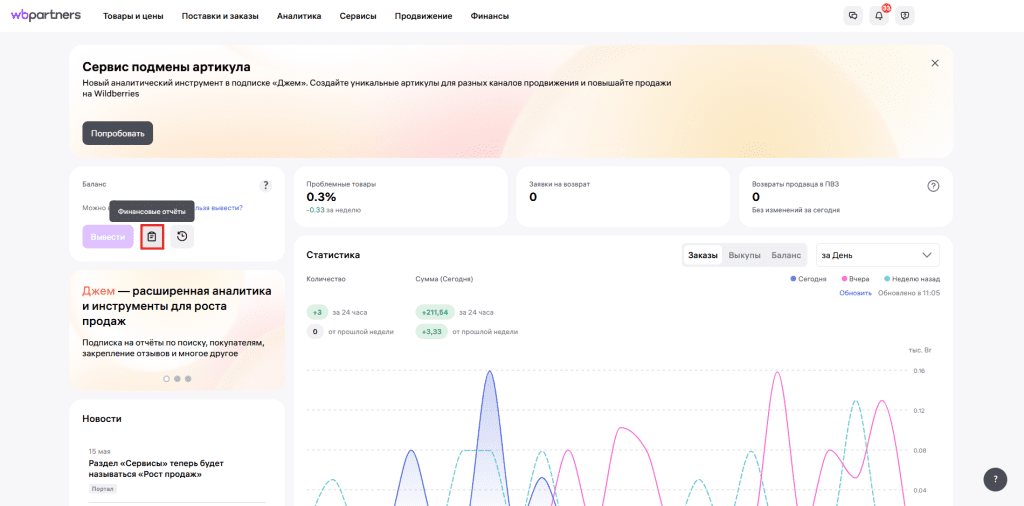This screenshot has width=1024, height=506.
Task: Select the Выкупы statistics tab
Action: pos(744,255)
